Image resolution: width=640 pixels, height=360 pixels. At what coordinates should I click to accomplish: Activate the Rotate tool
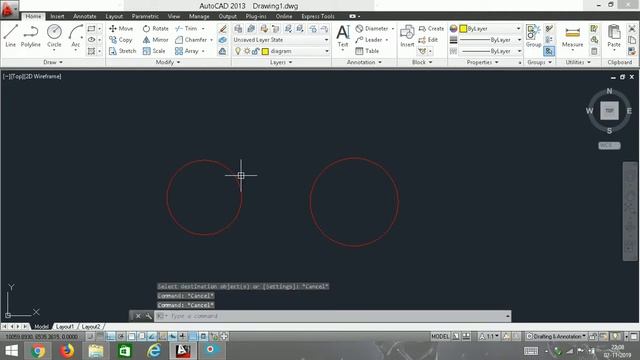[x=156, y=29]
